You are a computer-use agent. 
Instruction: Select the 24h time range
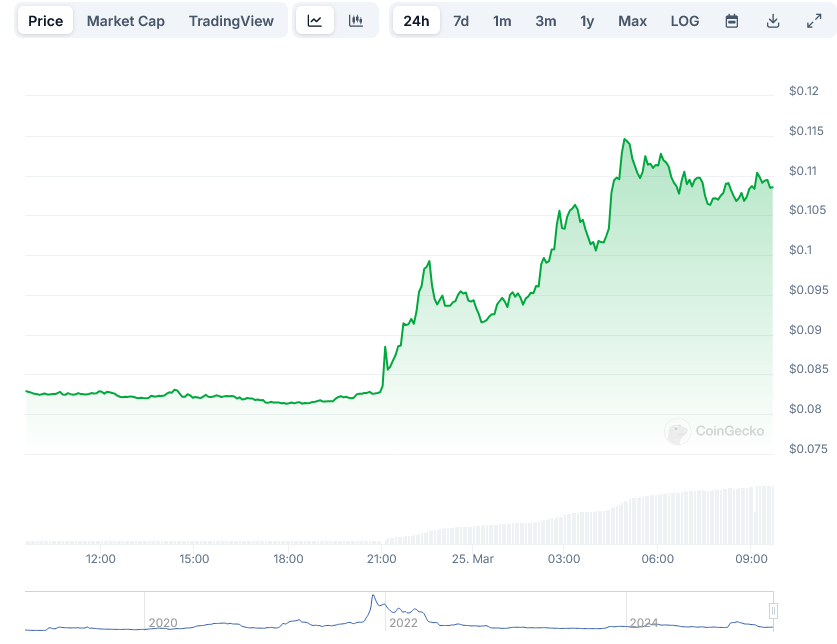[416, 21]
